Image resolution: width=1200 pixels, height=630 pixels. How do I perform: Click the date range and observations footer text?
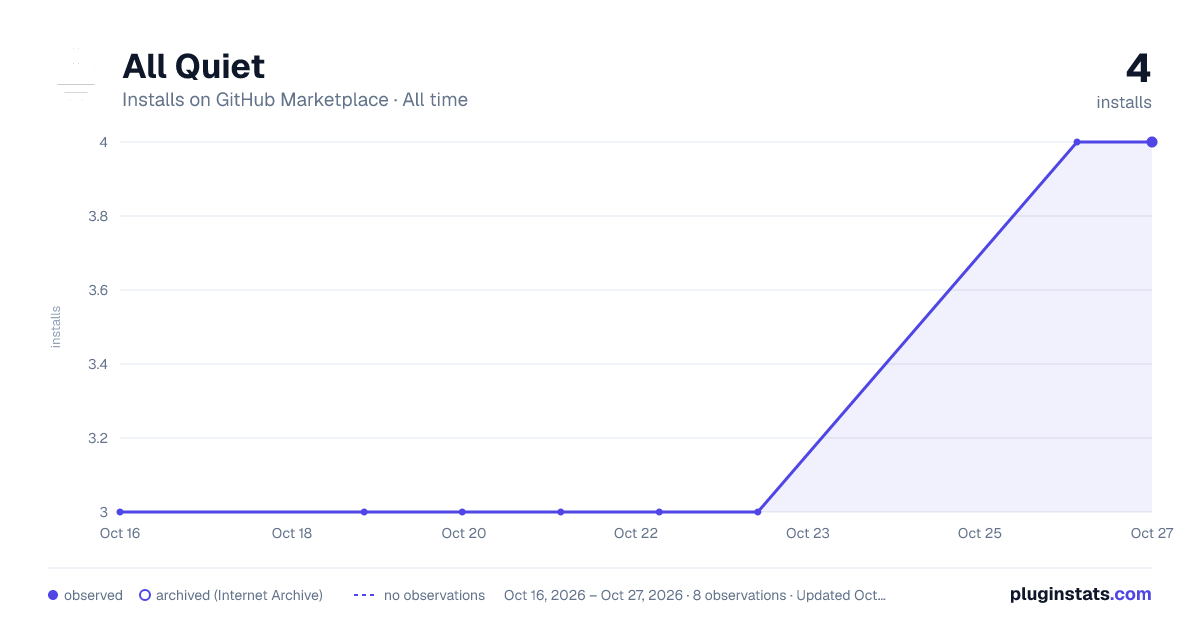(695, 595)
